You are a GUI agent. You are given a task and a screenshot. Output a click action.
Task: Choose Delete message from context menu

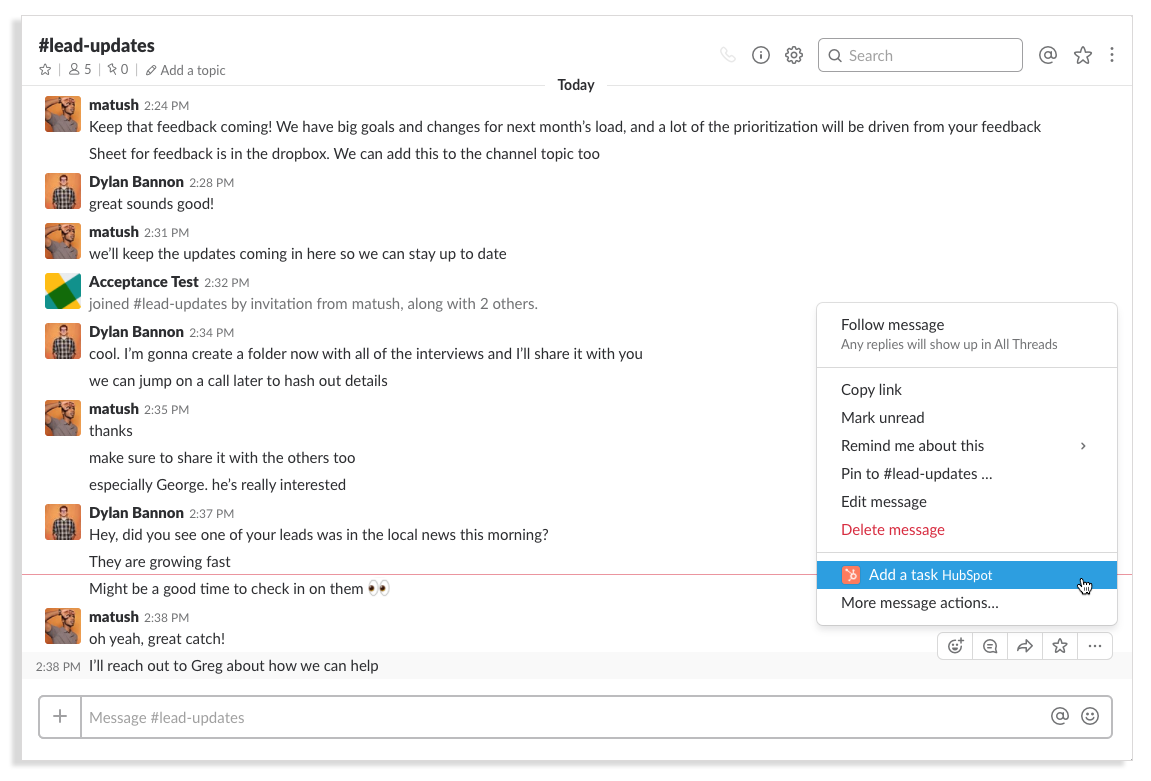(892, 530)
